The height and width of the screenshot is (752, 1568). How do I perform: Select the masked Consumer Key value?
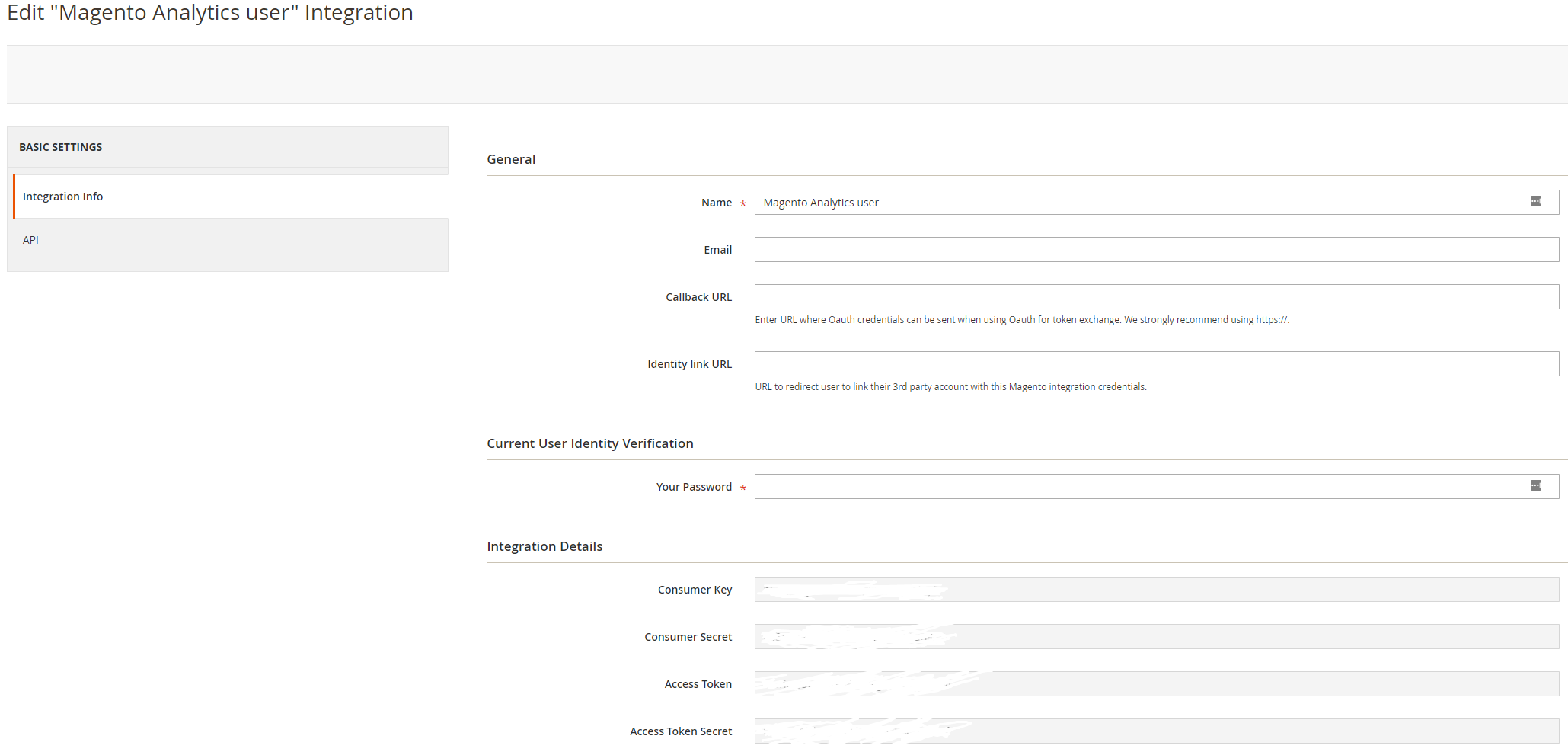1066,589
